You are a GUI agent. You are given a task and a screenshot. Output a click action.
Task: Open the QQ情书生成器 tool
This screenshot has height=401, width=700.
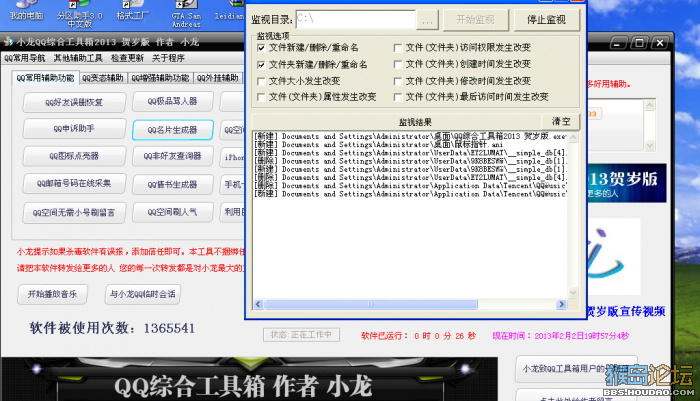pos(172,184)
